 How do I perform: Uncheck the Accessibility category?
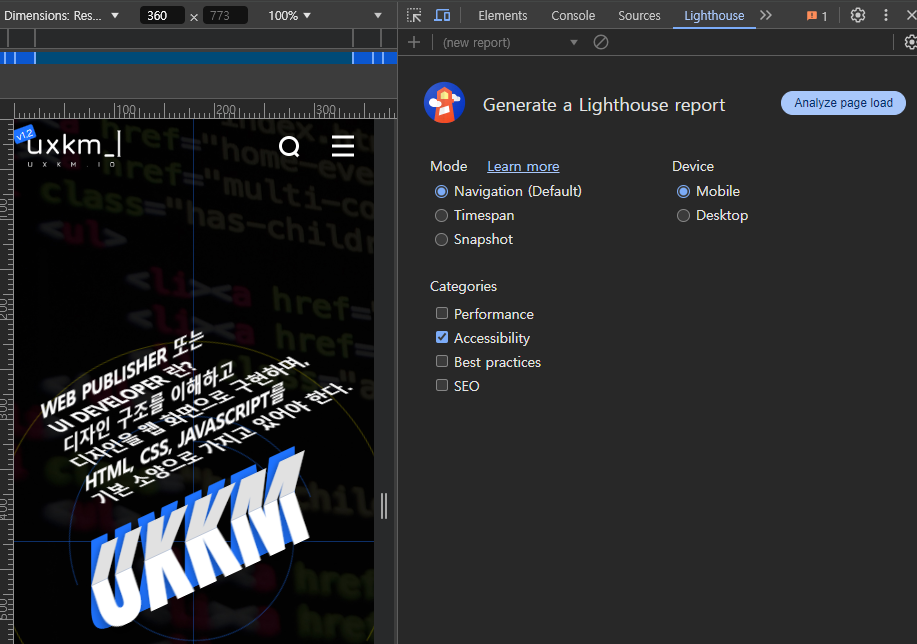point(442,338)
